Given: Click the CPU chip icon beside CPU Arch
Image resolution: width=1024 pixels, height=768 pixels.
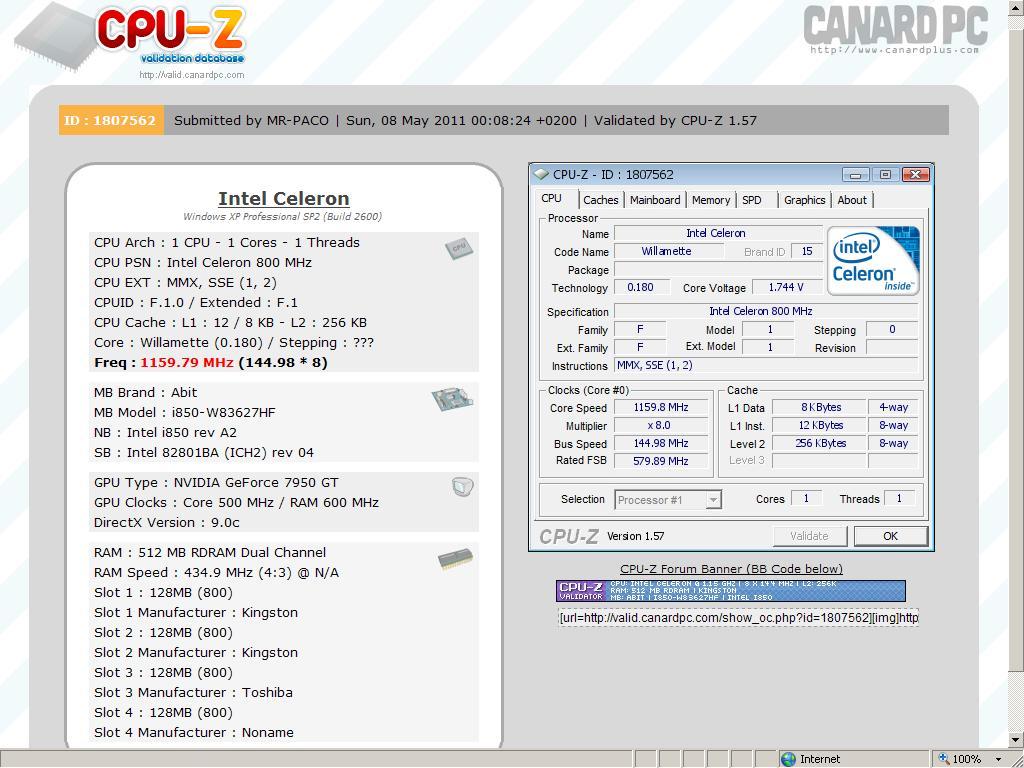Looking at the screenshot, I should click(x=459, y=248).
